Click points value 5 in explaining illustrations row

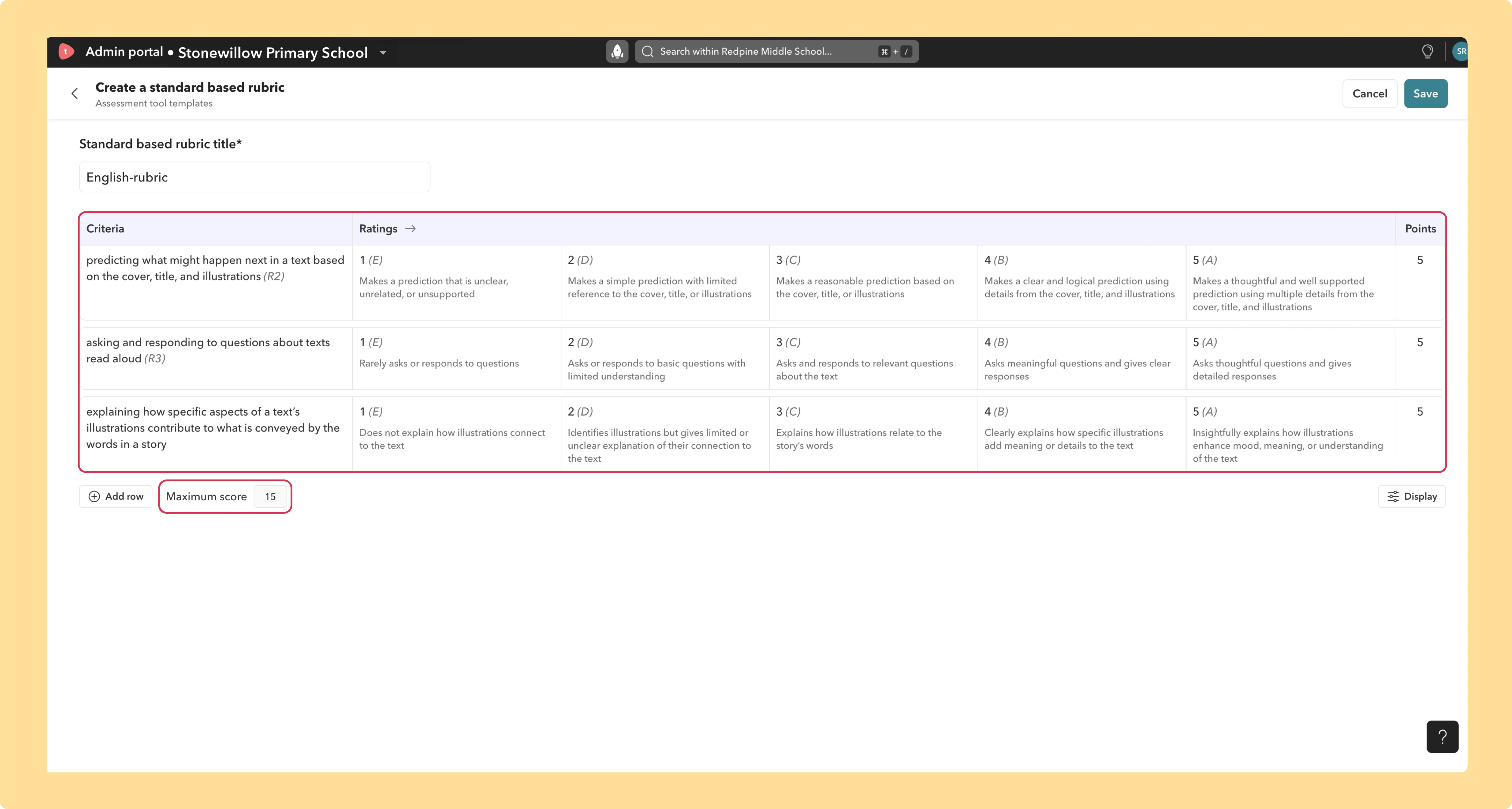(1420, 411)
